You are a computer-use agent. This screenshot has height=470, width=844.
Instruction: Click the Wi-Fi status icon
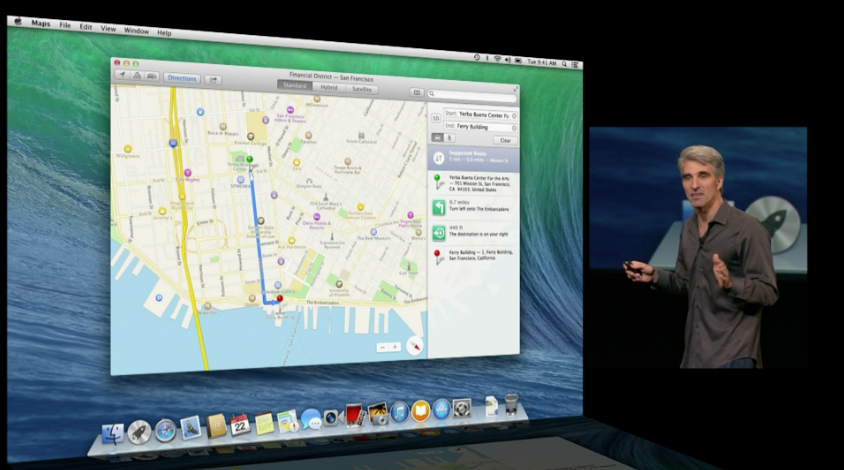point(497,59)
